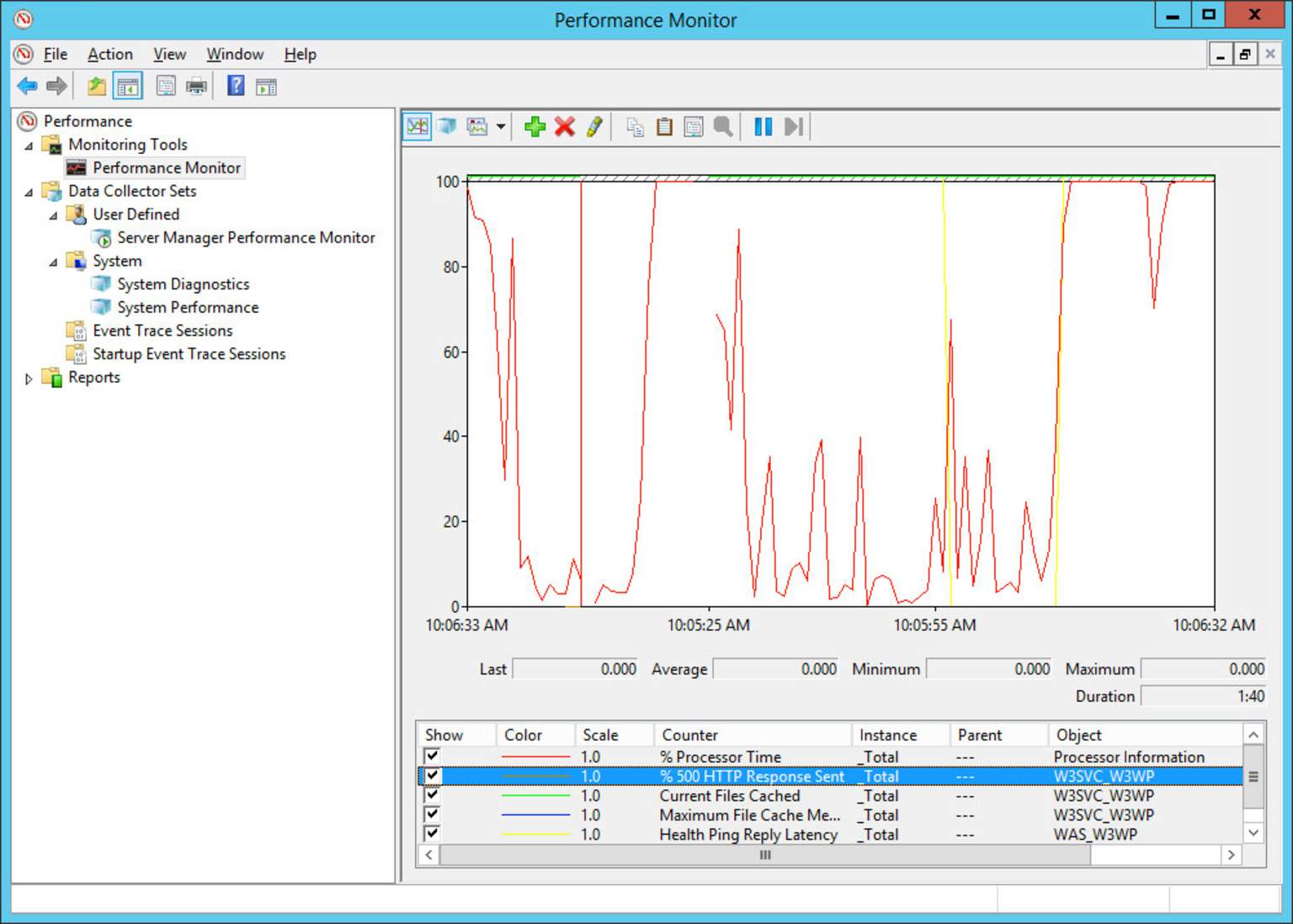Paste the counter list from clipboard icon

click(x=664, y=126)
